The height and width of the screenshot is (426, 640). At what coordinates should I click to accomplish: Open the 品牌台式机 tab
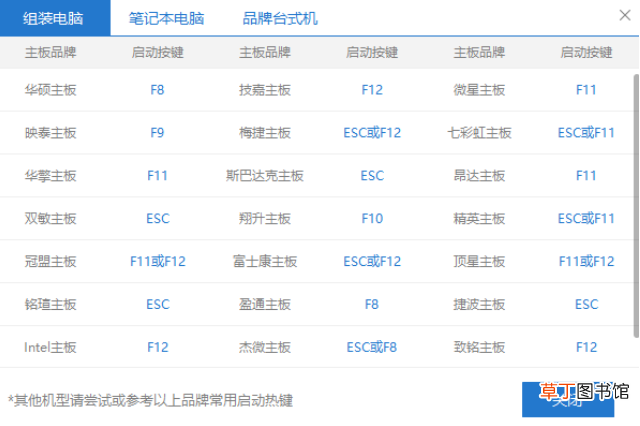(x=280, y=18)
